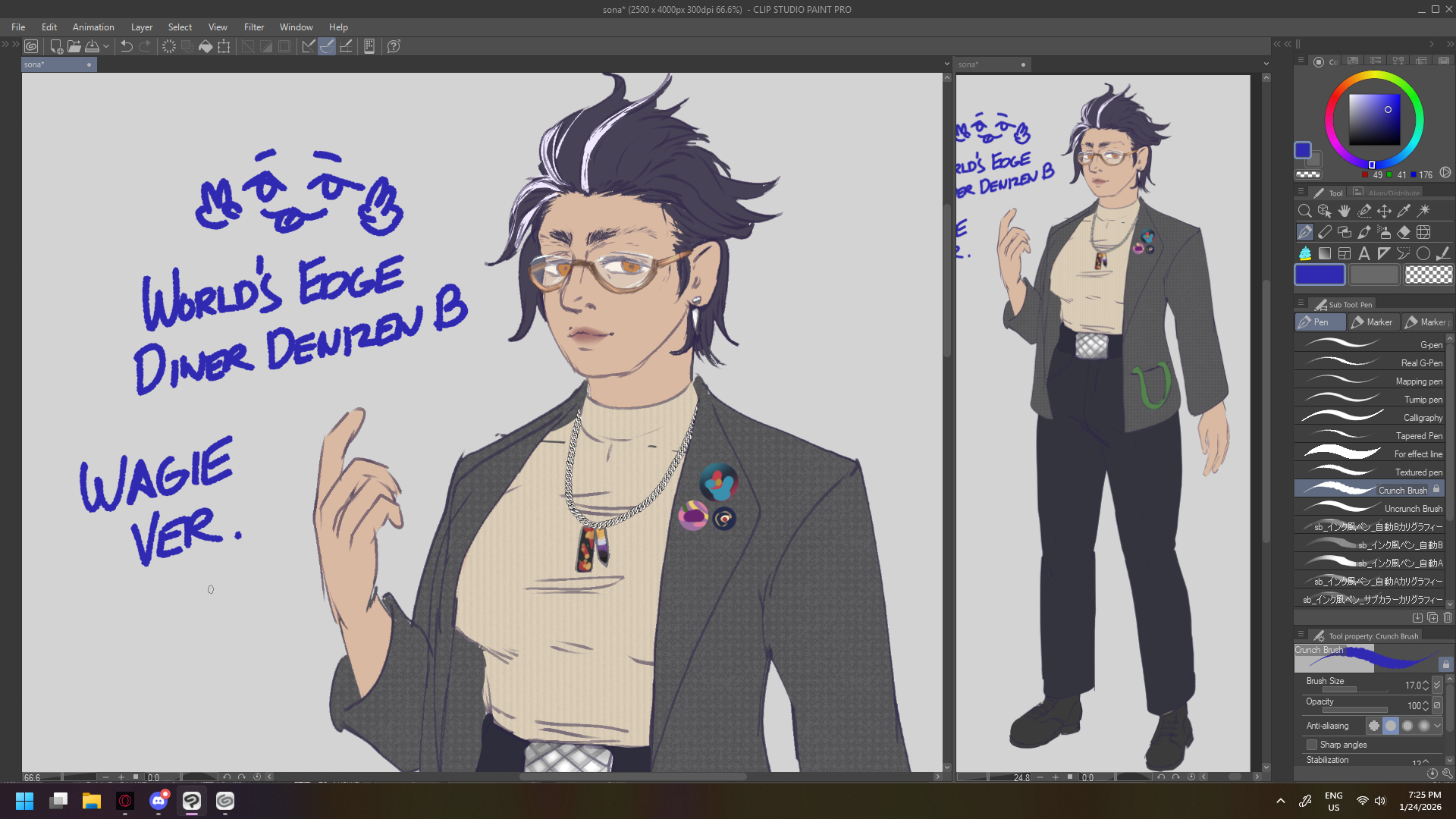The image size is (1456, 819).
Task: Select the Eyedropper tool
Action: pos(1404,211)
